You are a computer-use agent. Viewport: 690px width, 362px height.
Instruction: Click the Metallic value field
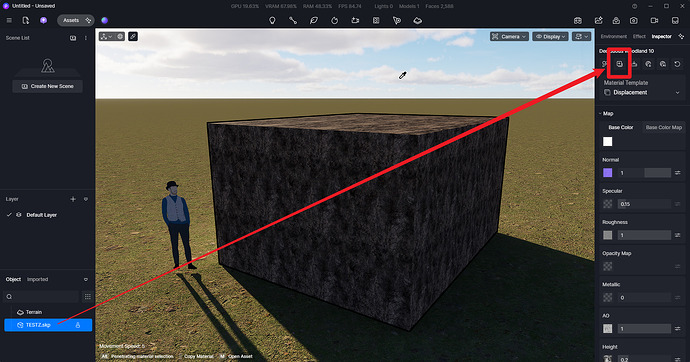644,298
